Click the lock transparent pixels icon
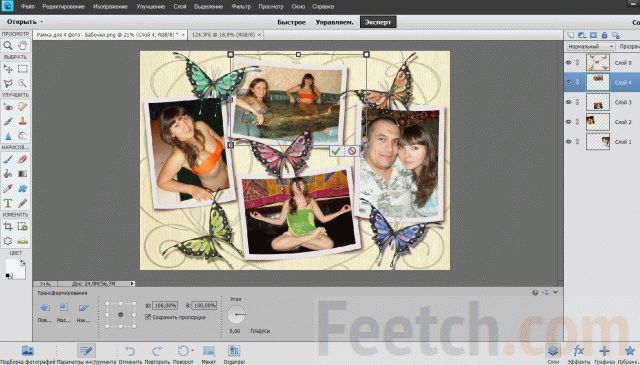The height and width of the screenshot is (365, 640). pos(616,36)
